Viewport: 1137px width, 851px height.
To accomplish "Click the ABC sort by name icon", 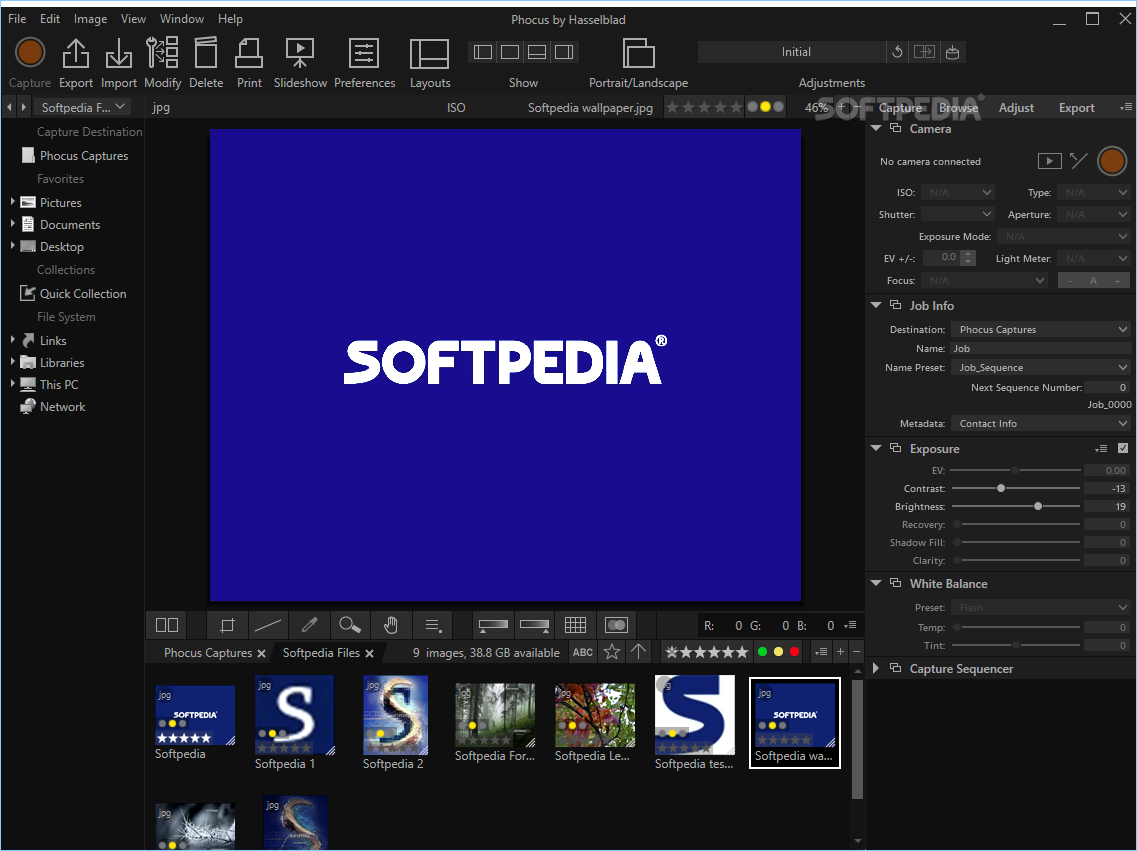I will (582, 652).
